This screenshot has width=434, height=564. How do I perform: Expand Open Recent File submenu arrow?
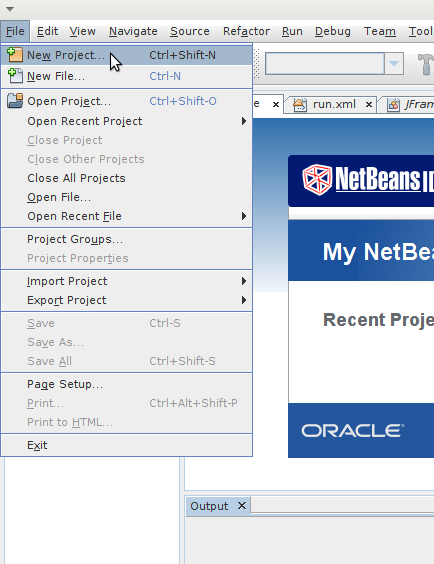click(x=244, y=216)
